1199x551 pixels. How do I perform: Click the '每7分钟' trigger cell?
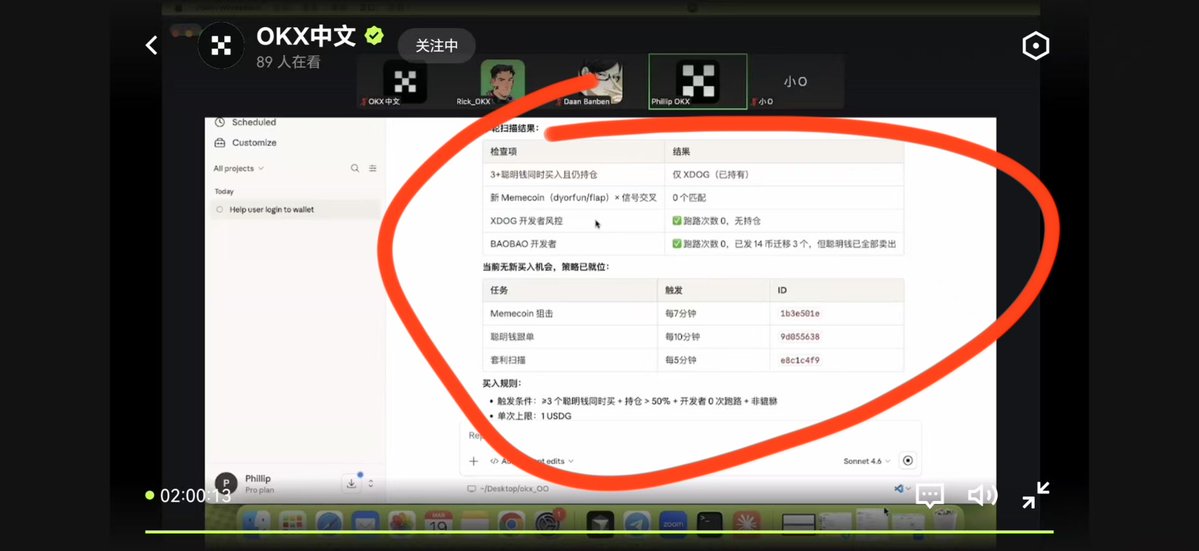[x=713, y=313]
